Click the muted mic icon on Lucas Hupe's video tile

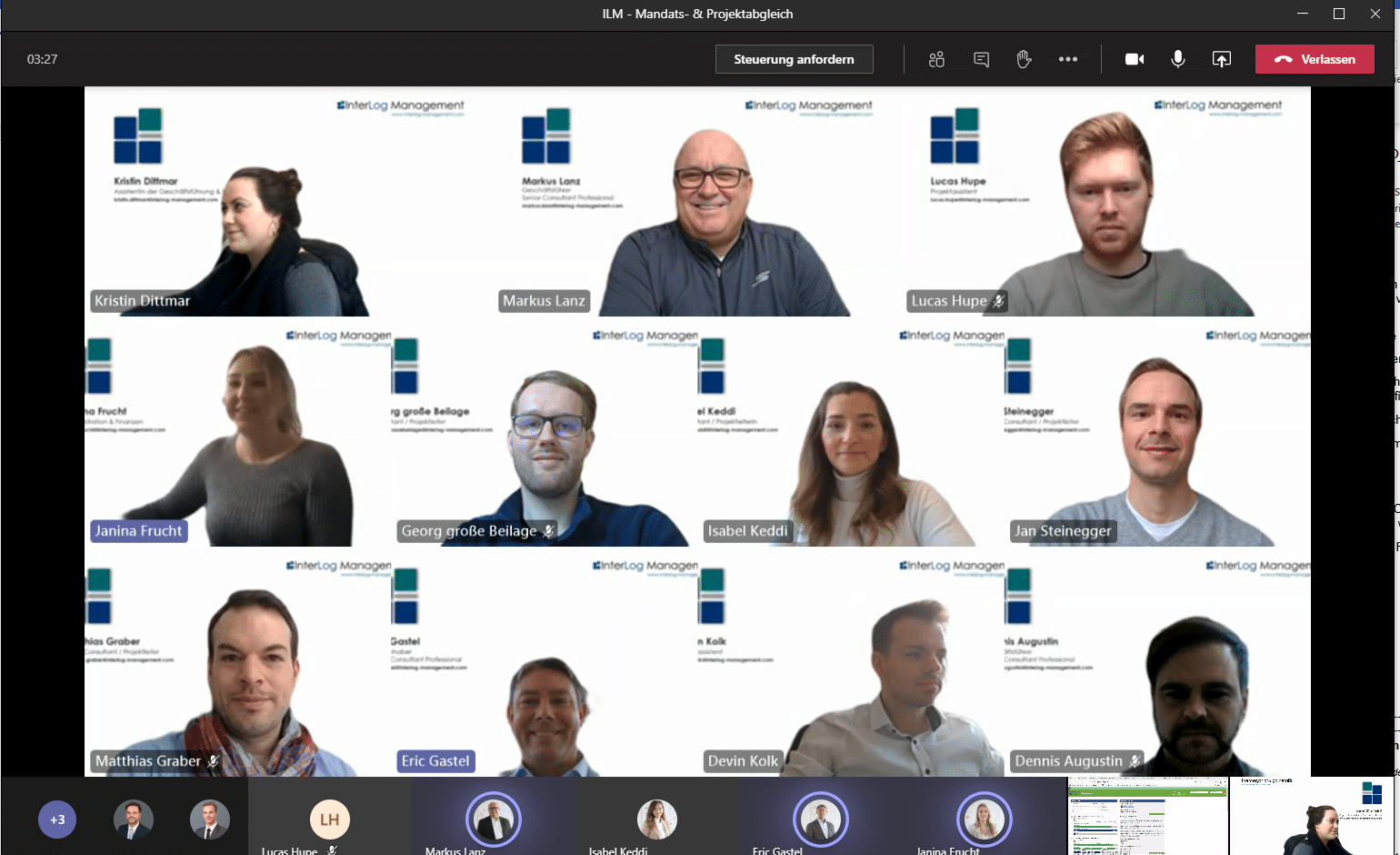(998, 301)
